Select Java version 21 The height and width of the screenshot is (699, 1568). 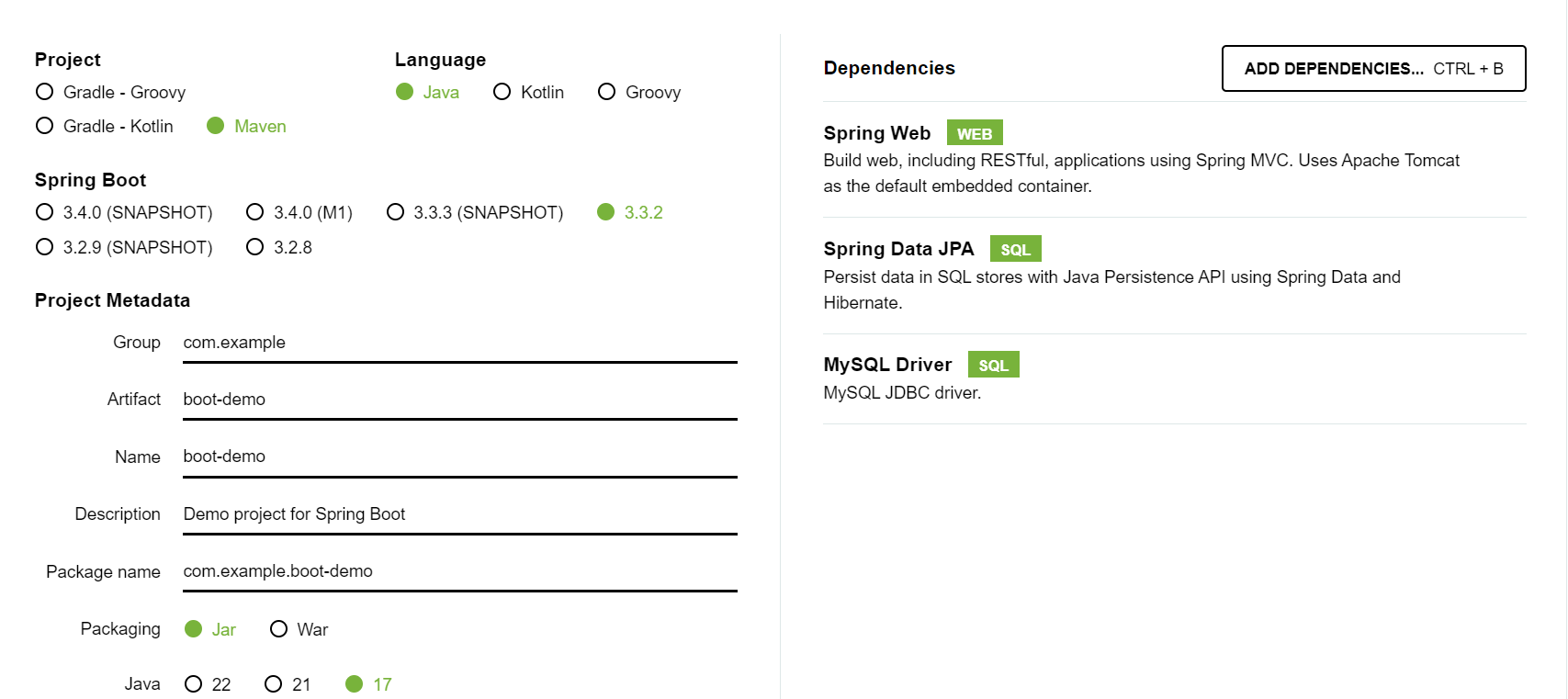coord(288,684)
